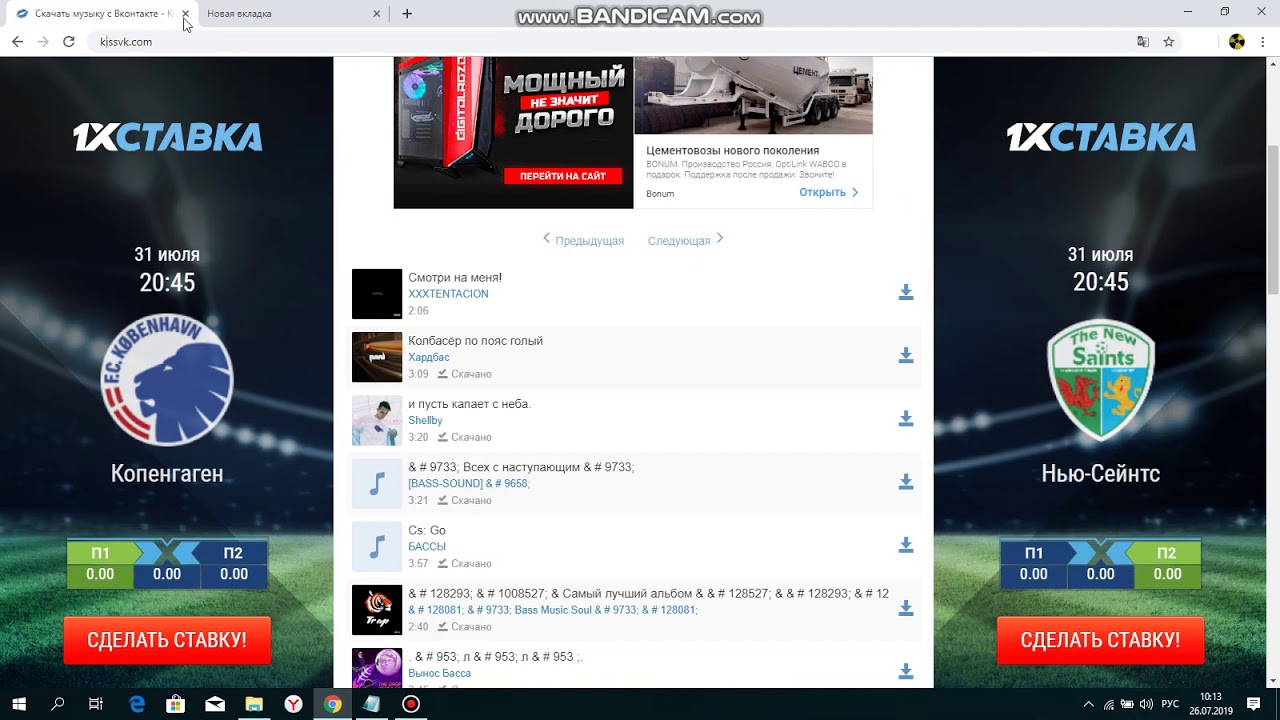The width and height of the screenshot is (1280, 720).
Task: Click the yellow radiation extension icon
Action: click(1237, 42)
